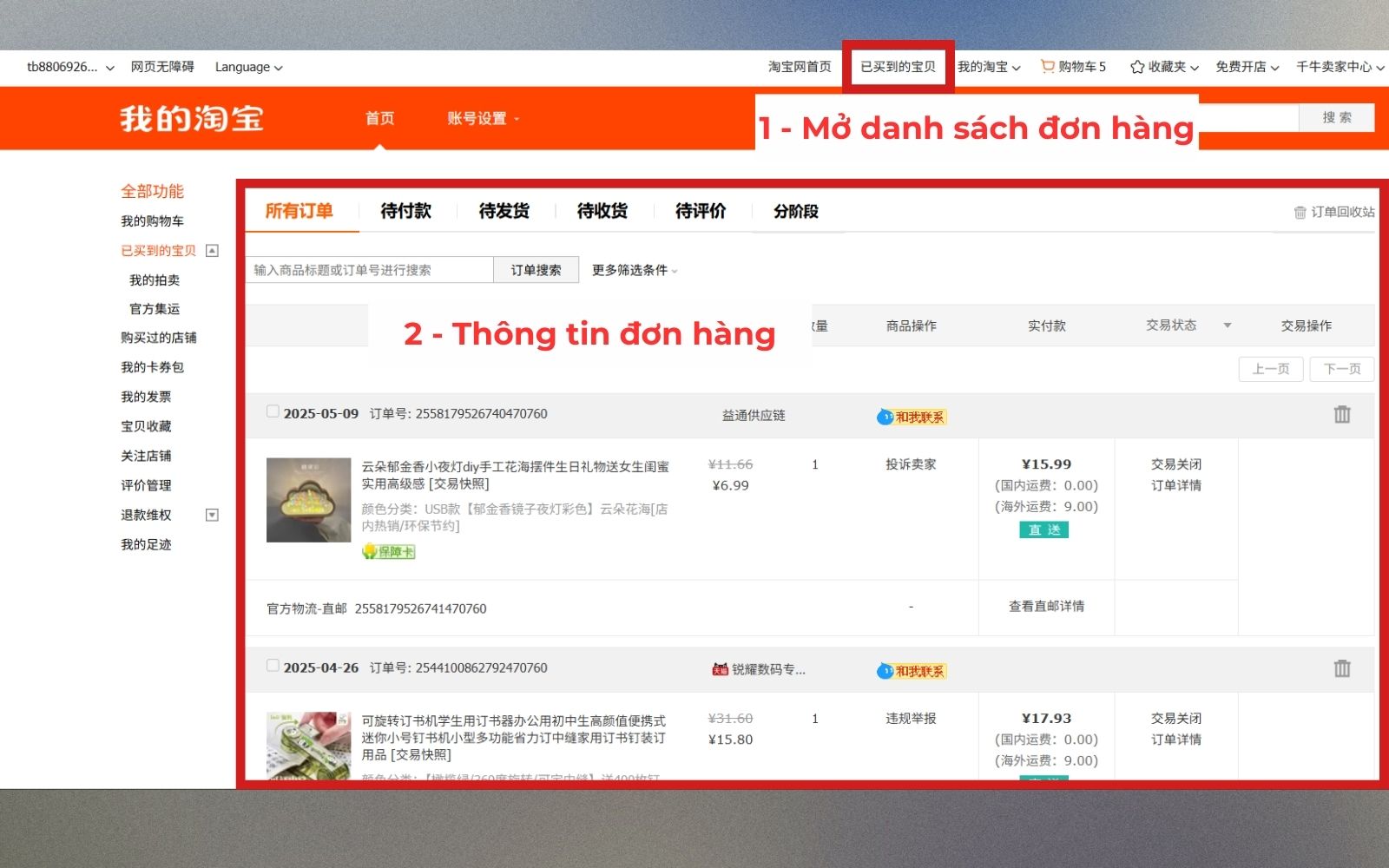Image resolution: width=1389 pixels, height=868 pixels.
Task: Open the Language dropdown
Action: (x=248, y=67)
